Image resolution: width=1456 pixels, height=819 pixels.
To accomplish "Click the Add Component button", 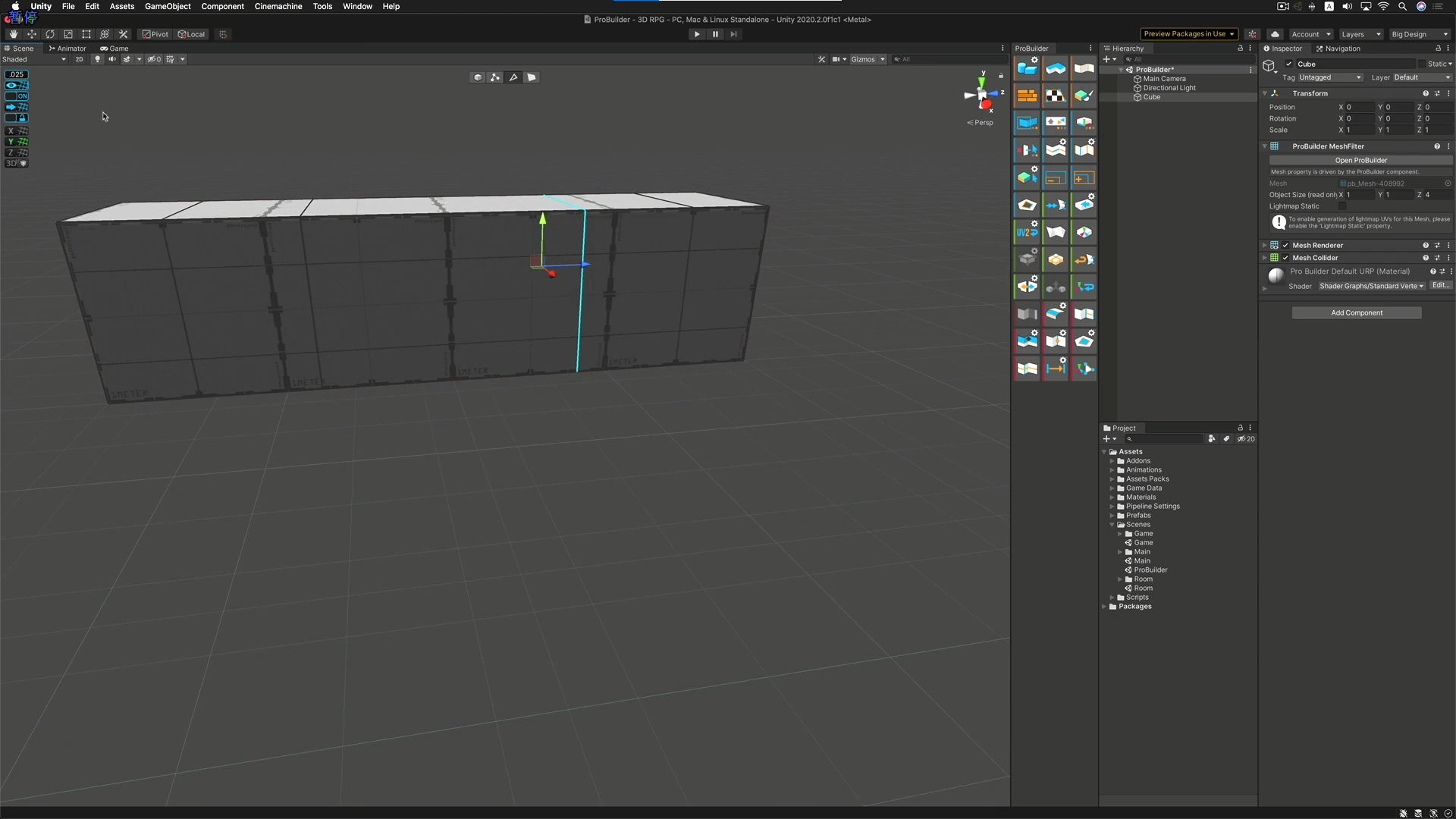I will click(1357, 312).
